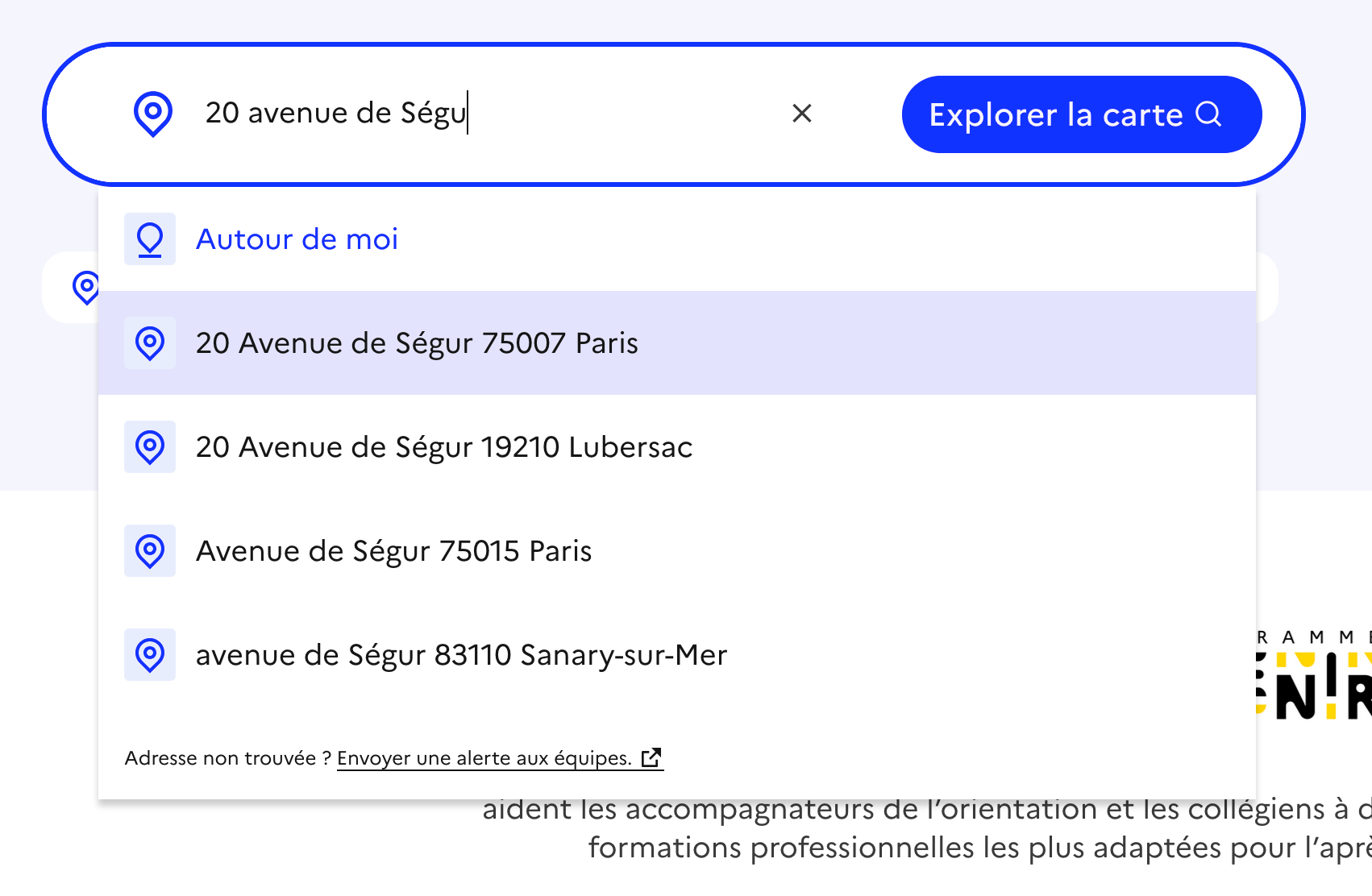Viewport: 1372px width, 896px height.
Task: Click the magnifier icon in Explorer button
Action: tap(1208, 114)
